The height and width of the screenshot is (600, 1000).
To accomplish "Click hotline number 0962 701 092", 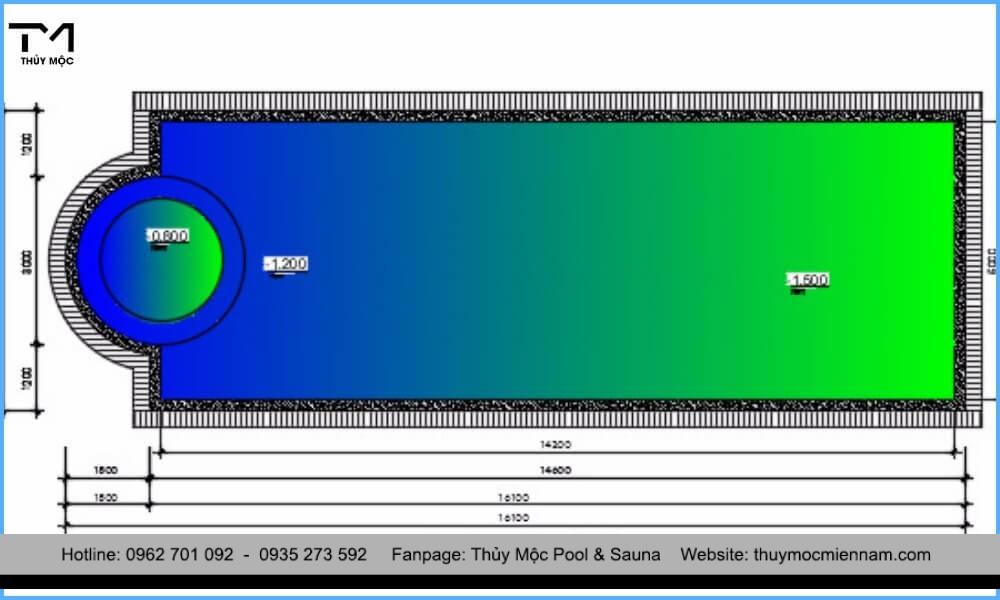I will point(180,555).
